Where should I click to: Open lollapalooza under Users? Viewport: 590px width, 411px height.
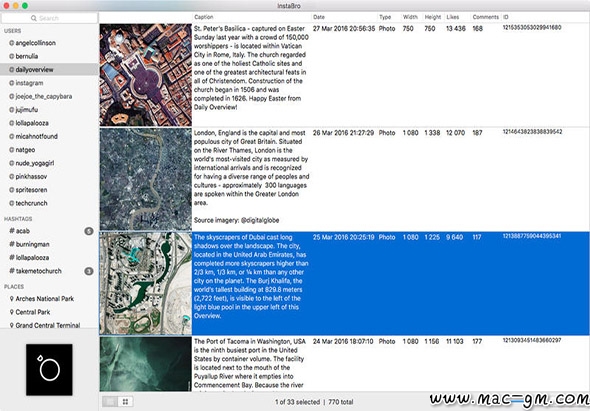coord(32,123)
